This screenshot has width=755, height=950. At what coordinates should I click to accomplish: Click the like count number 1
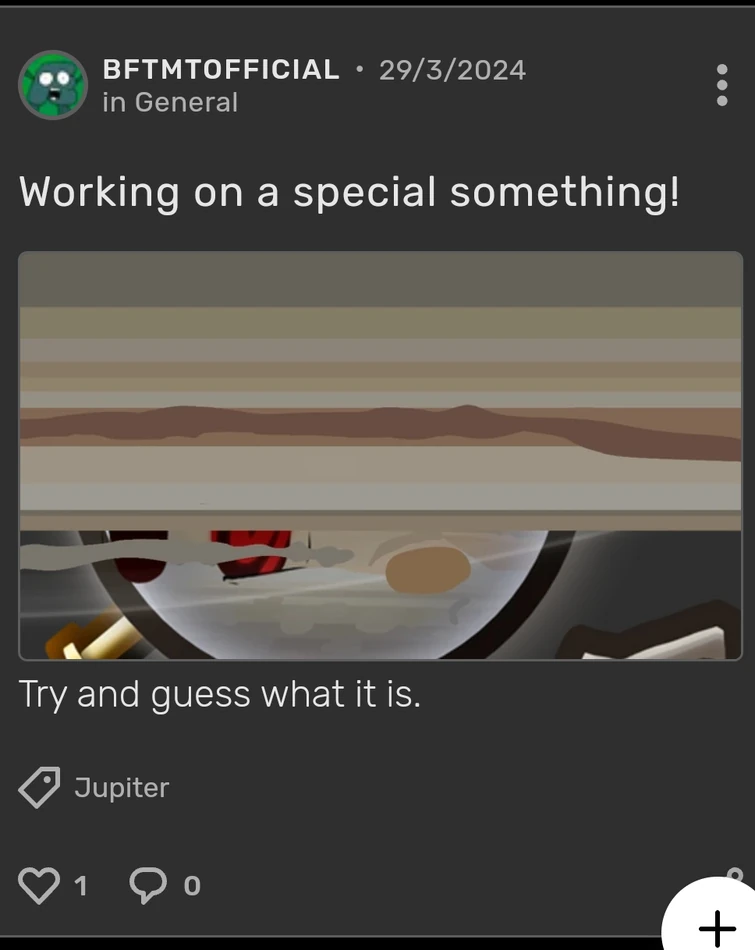click(x=81, y=886)
